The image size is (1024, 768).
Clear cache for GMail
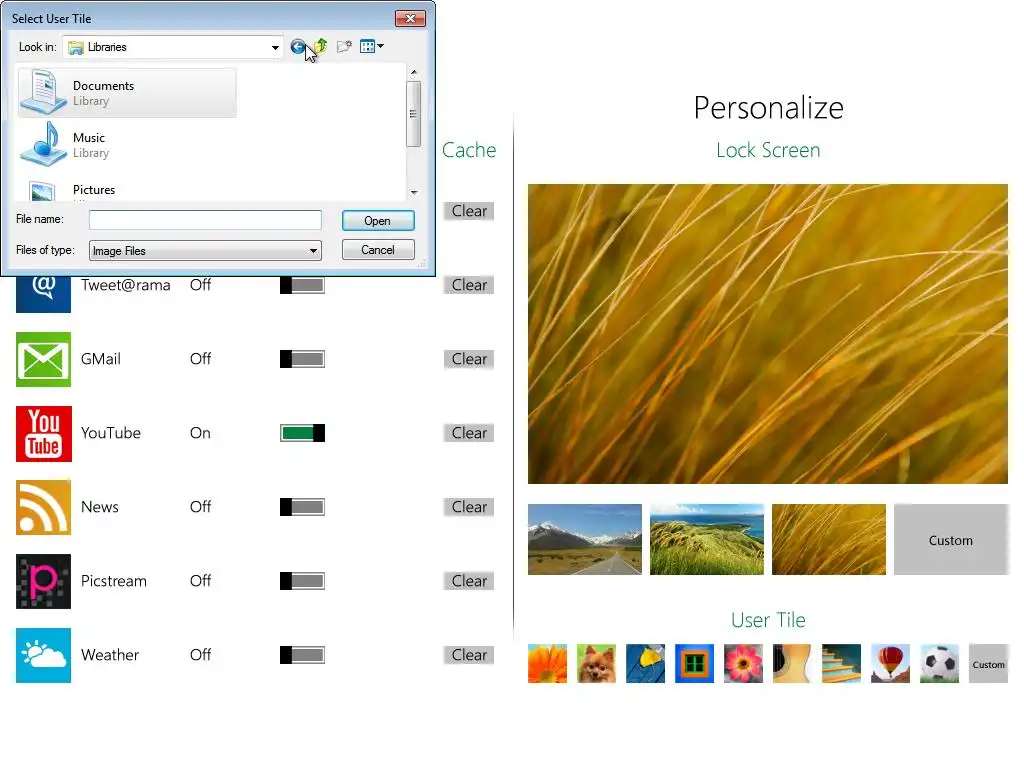(469, 359)
